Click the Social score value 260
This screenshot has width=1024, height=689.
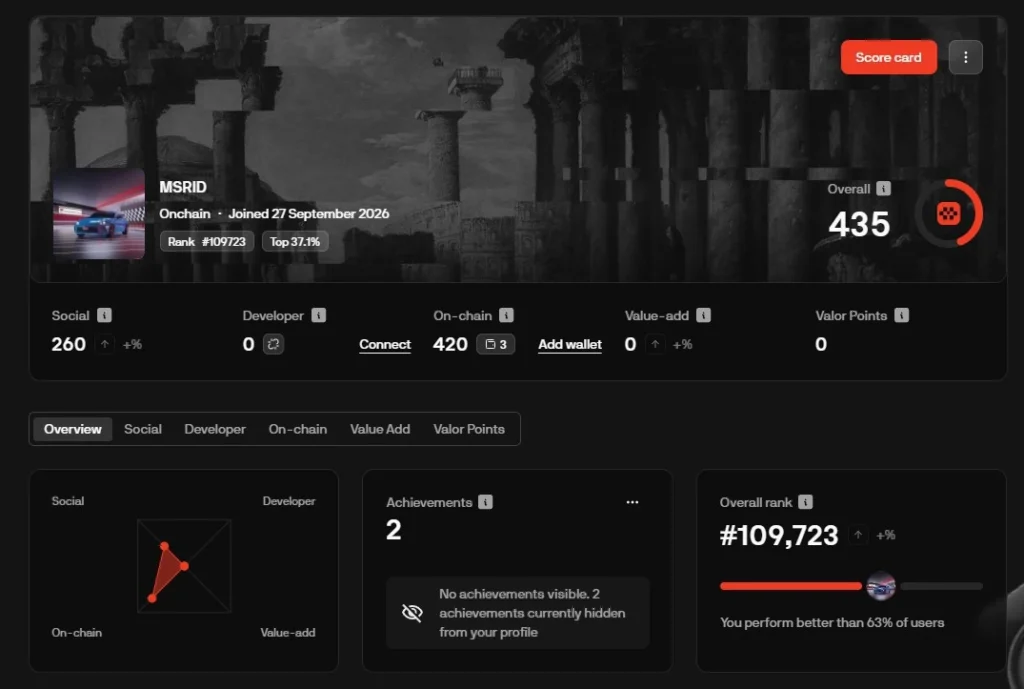click(x=69, y=344)
